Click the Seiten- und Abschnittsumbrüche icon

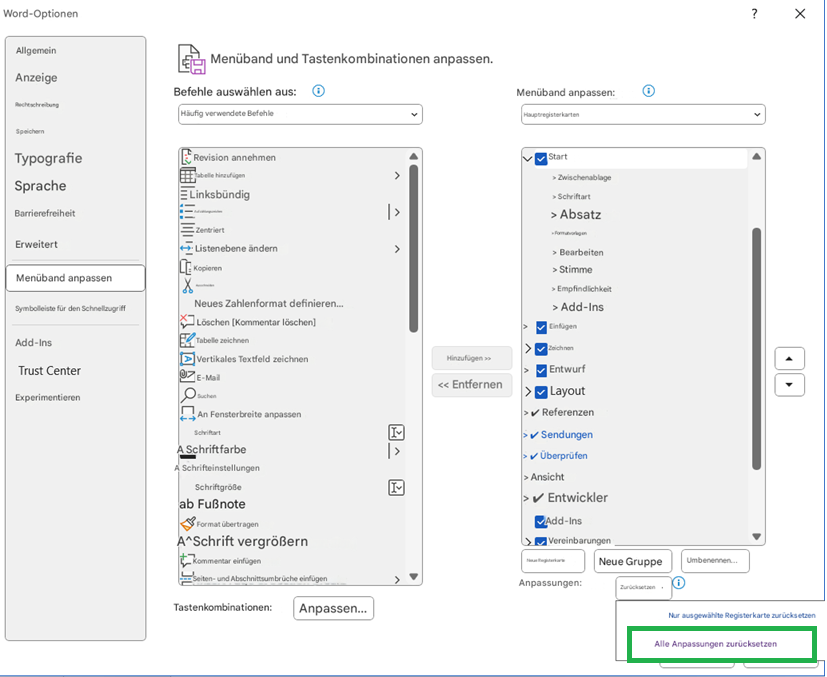(x=186, y=578)
